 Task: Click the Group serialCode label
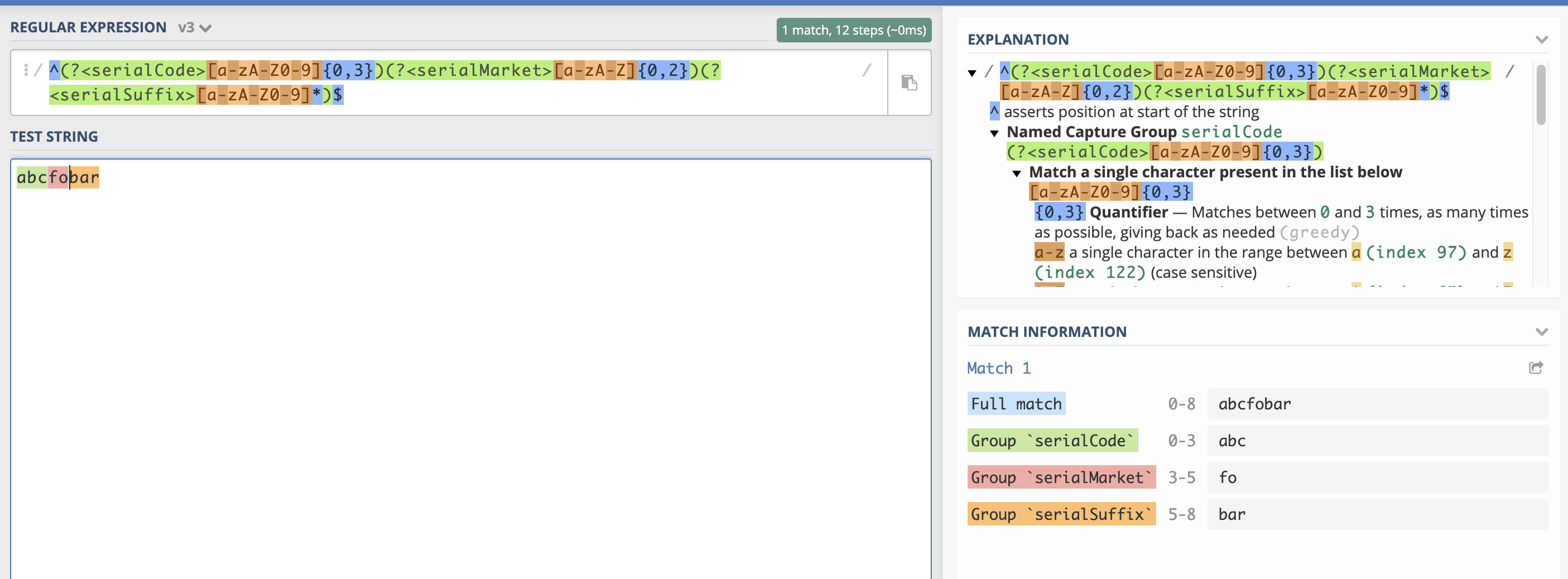point(1052,440)
